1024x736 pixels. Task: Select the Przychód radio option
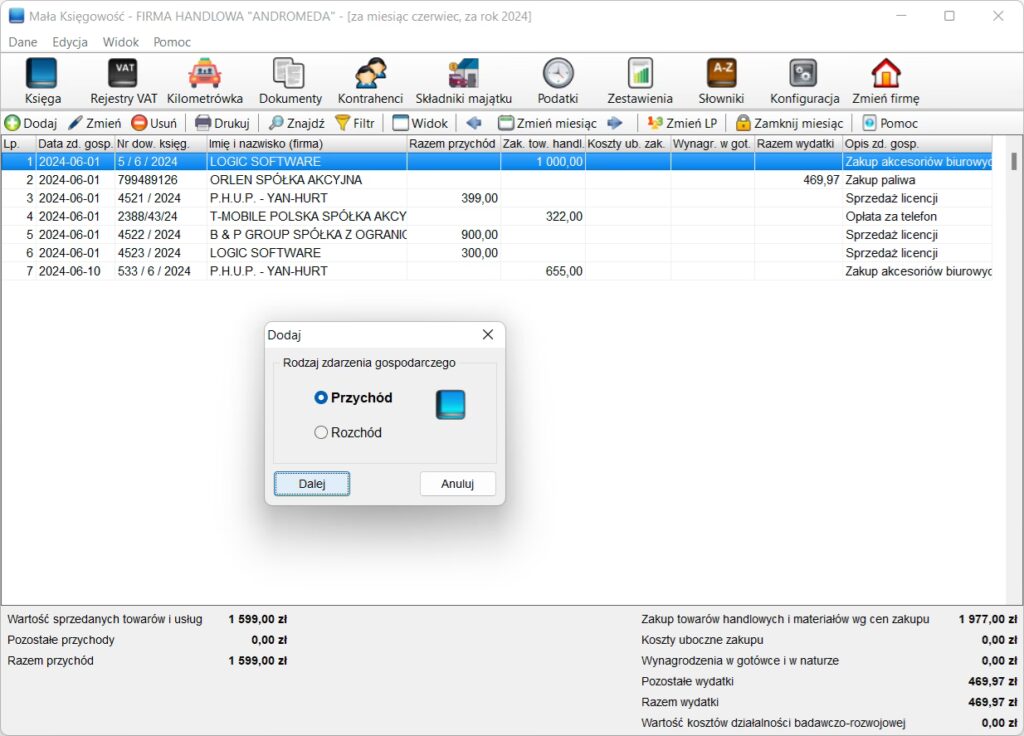(321, 397)
